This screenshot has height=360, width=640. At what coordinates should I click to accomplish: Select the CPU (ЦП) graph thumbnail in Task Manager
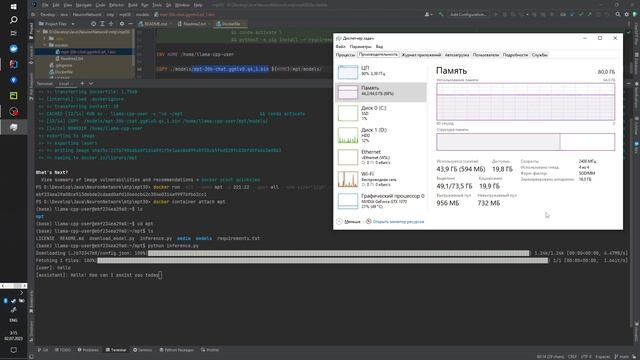348,72
